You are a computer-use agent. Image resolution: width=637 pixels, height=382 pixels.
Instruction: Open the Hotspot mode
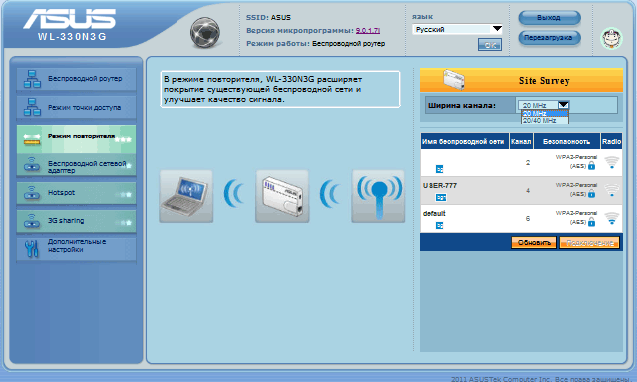tap(76, 193)
